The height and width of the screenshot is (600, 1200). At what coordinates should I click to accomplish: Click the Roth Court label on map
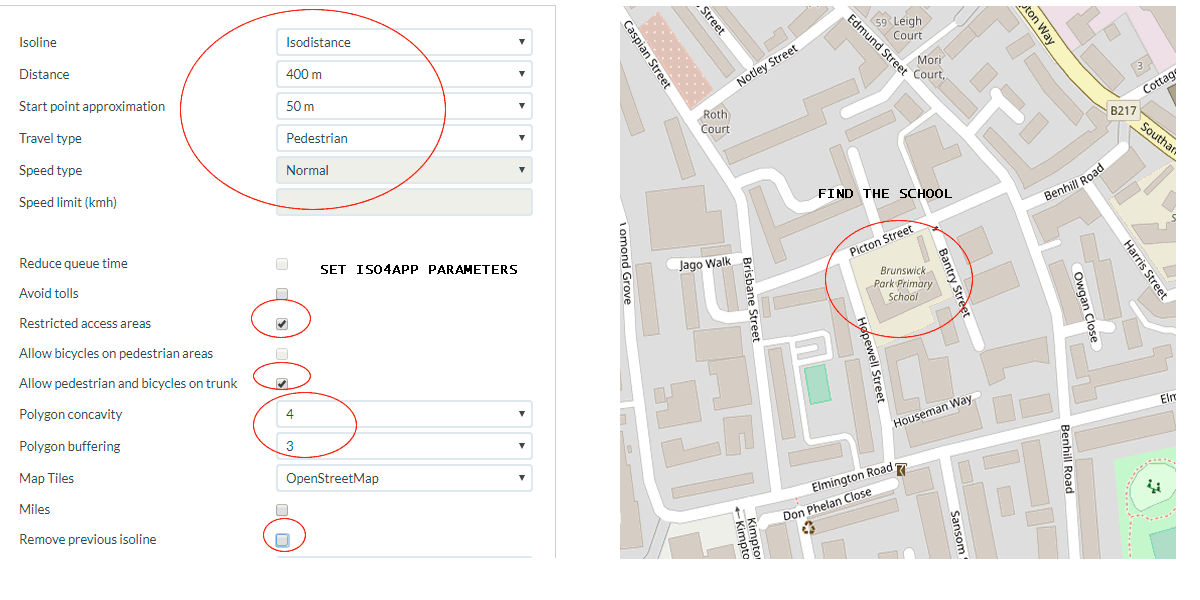715,122
